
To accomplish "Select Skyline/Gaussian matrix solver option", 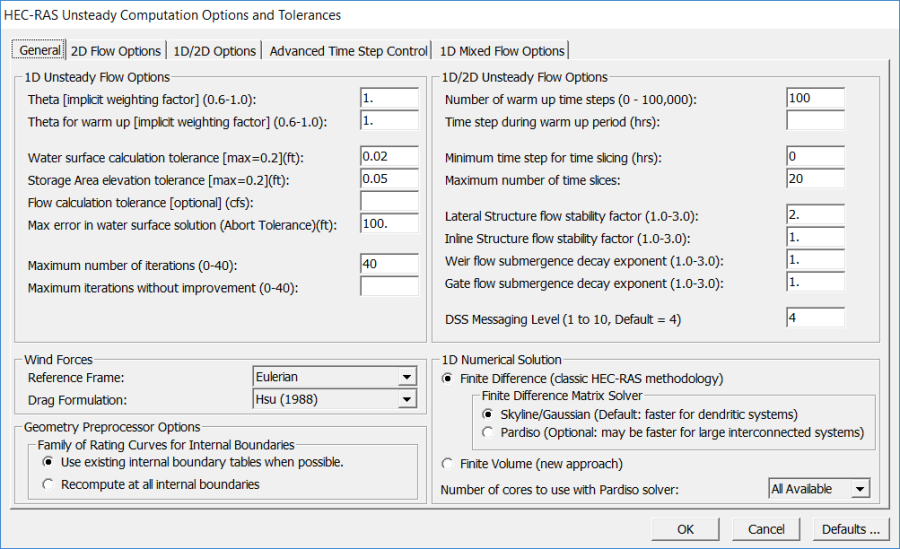I will [639, 415].
